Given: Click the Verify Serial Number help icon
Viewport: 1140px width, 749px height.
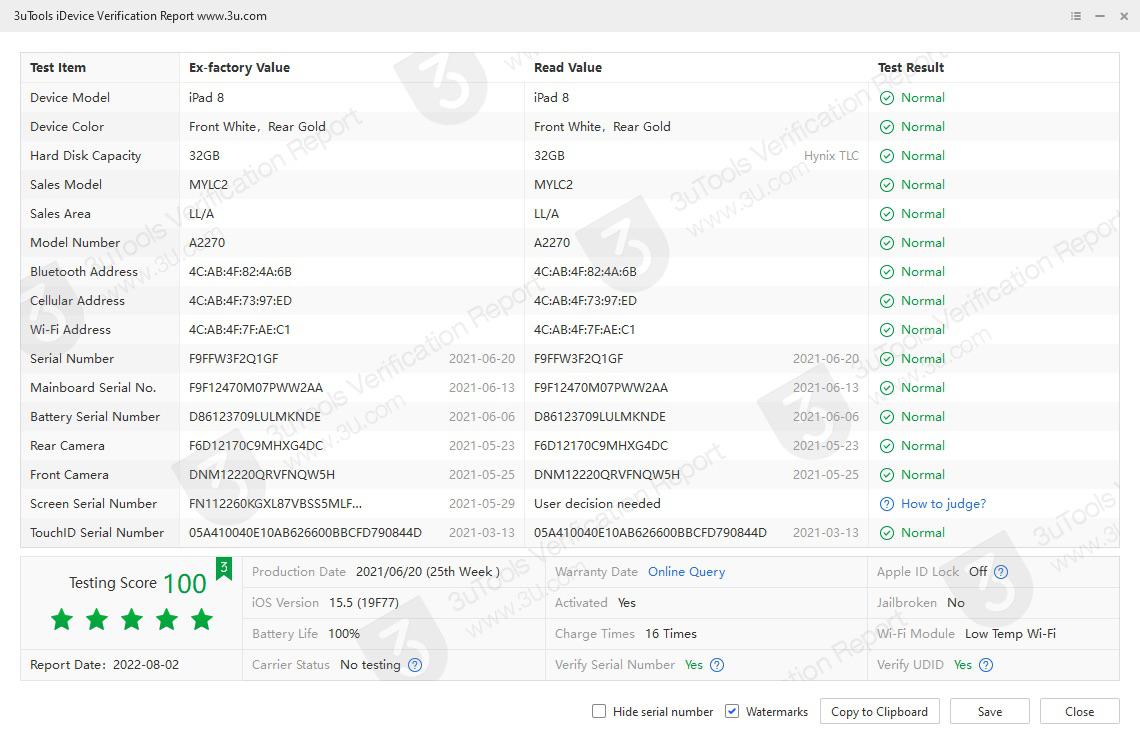Looking at the screenshot, I should [717, 665].
